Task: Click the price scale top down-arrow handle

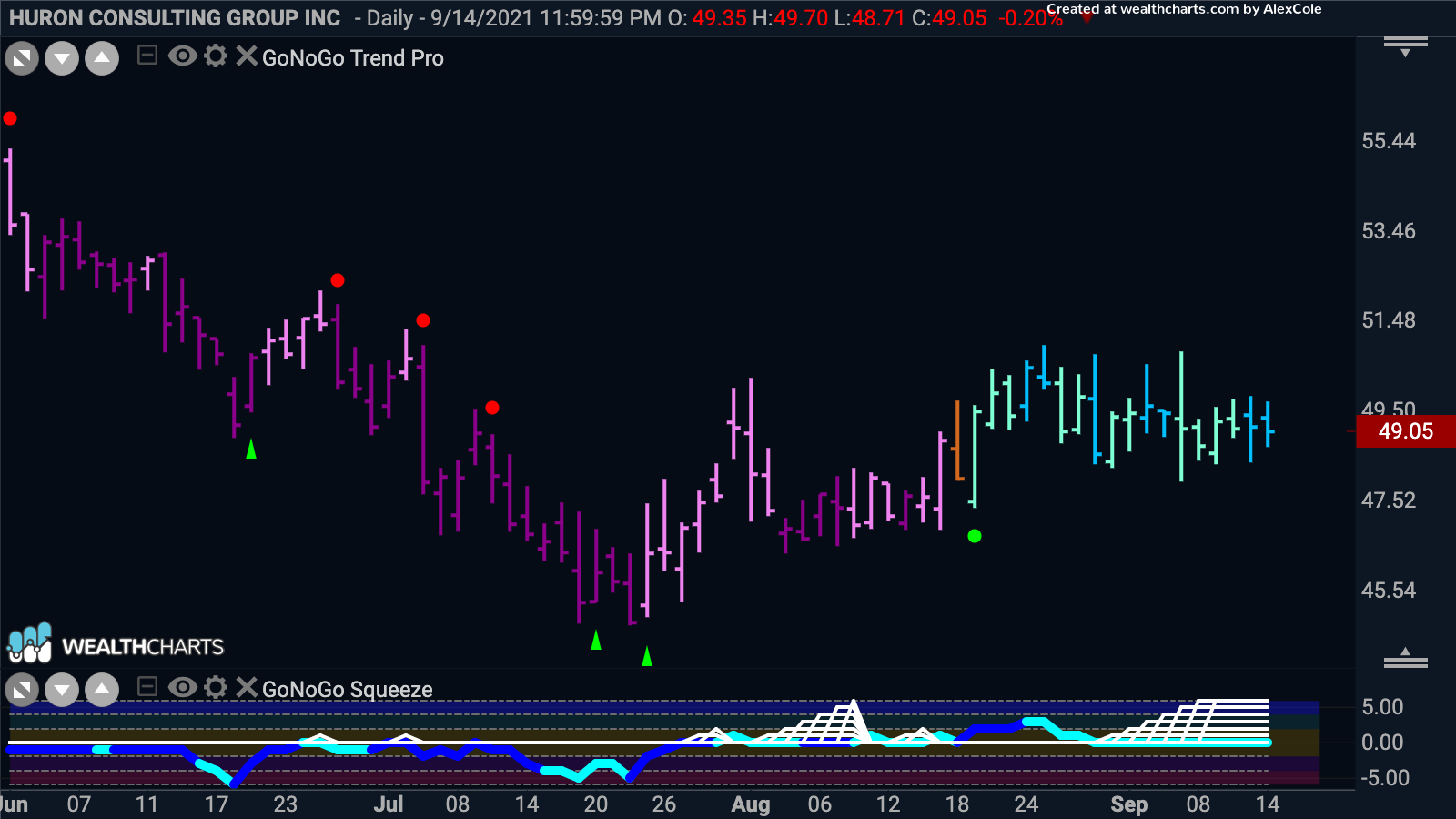Action: [1406, 46]
